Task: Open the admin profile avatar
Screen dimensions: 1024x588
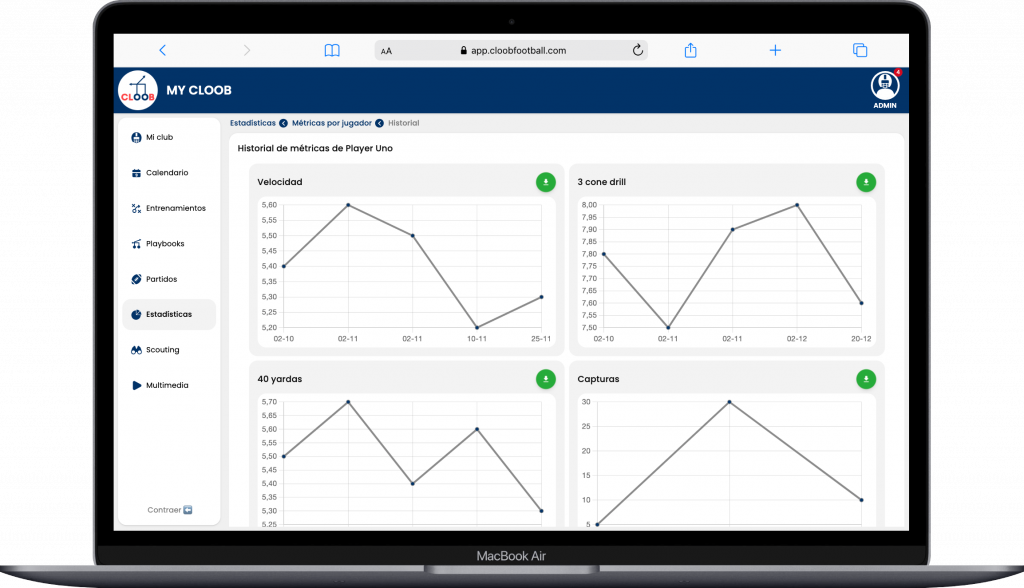Action: coord(884,86)
